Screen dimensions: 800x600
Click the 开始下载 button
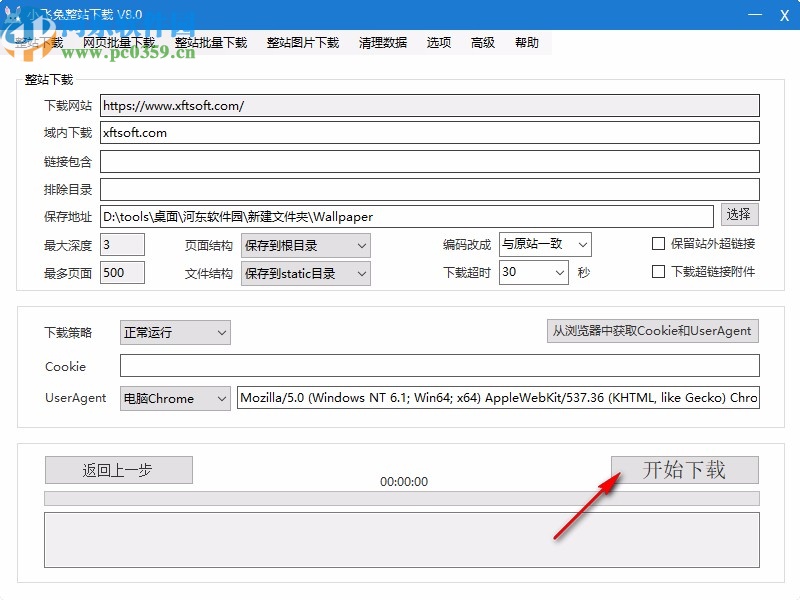click(x=685, y=469)
